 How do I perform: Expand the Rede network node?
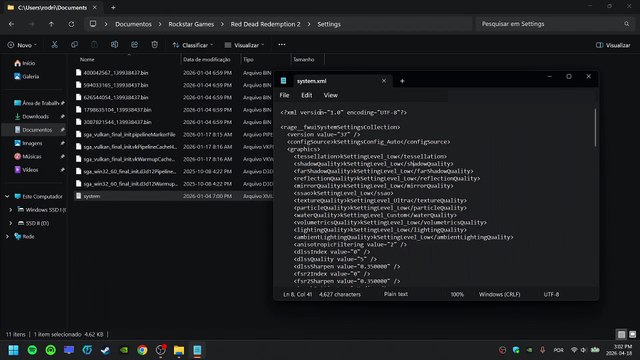(7, 236)
